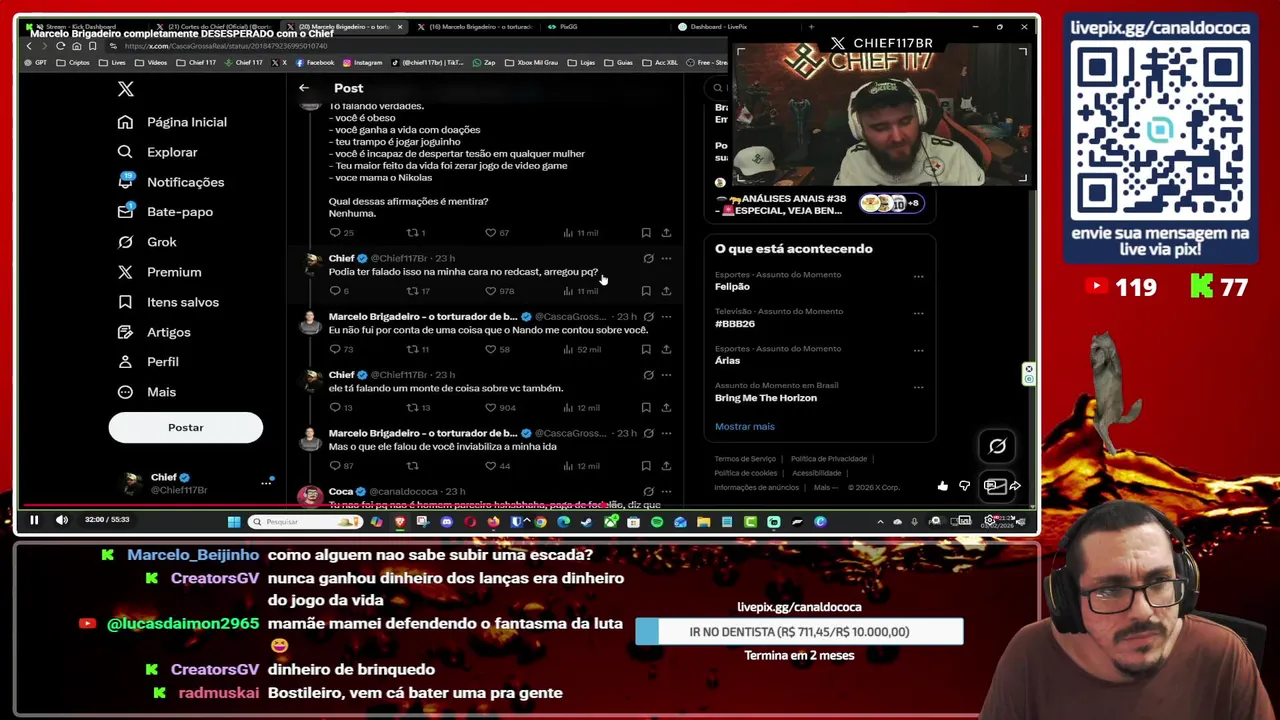Open Bring Me The Horizon trend
The width and height of the screenshot is (1280, 720).
766,398
